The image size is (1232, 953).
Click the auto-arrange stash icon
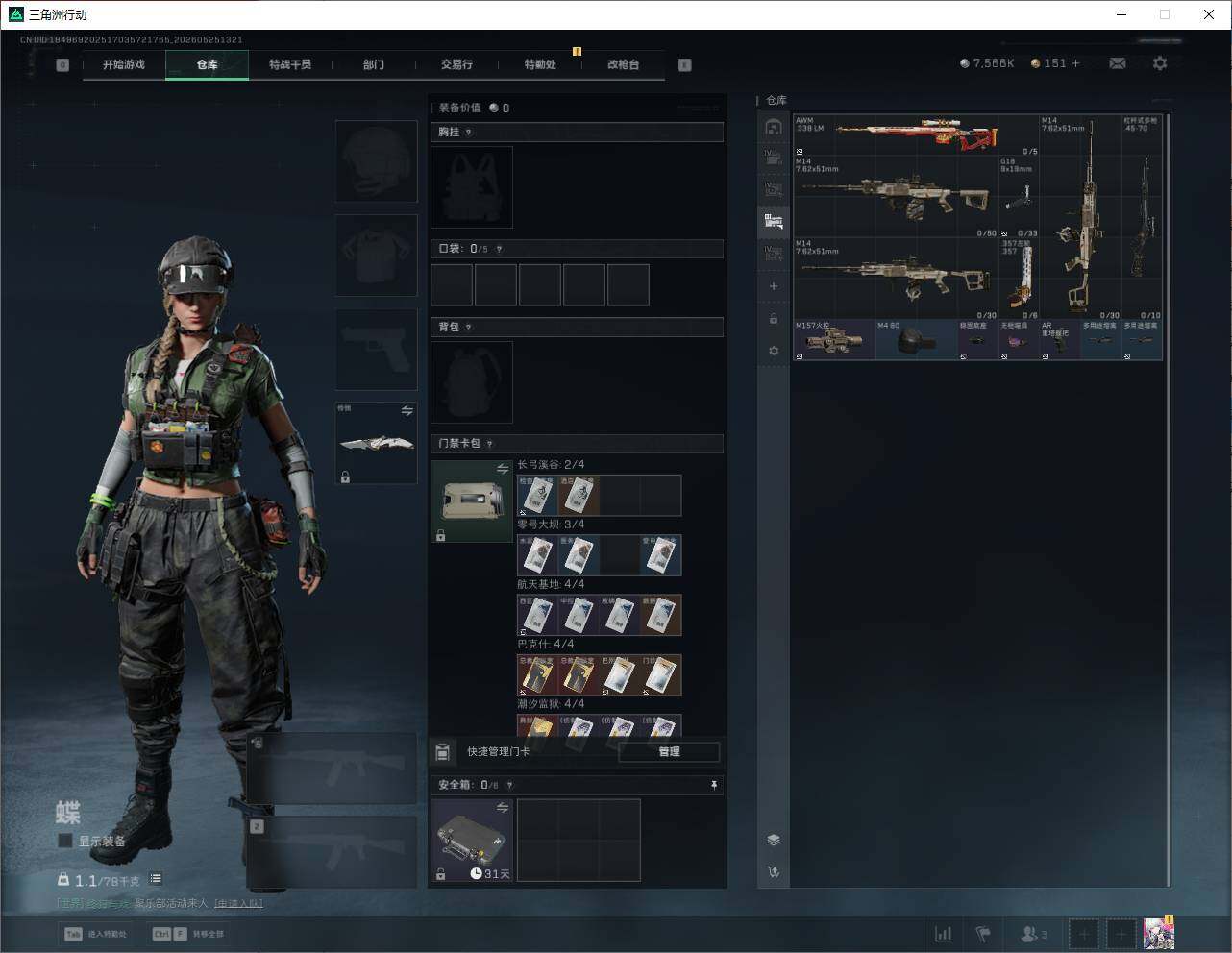click(x=774, y=872)
